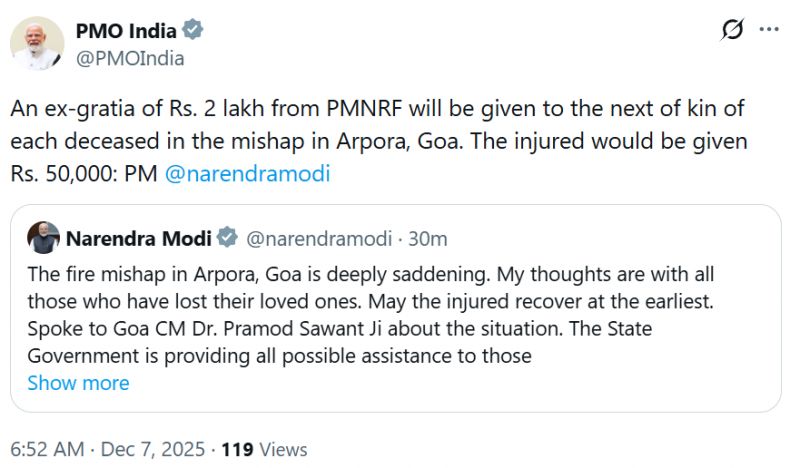Click Narendra Modi's small avatar in quoted post
The image size is (800, 468).
43,238
